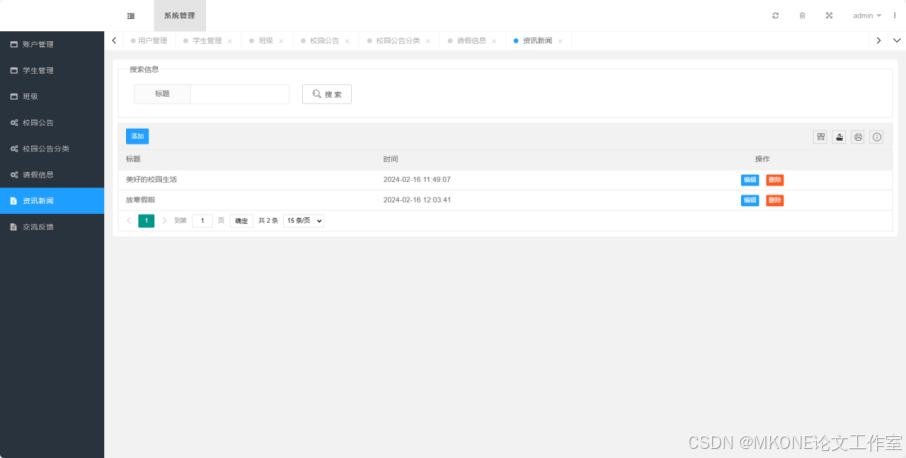Click the 2024-02-16 12:03:41 time cell
This screenshot has height=458, width=906.
coord(417,200)
